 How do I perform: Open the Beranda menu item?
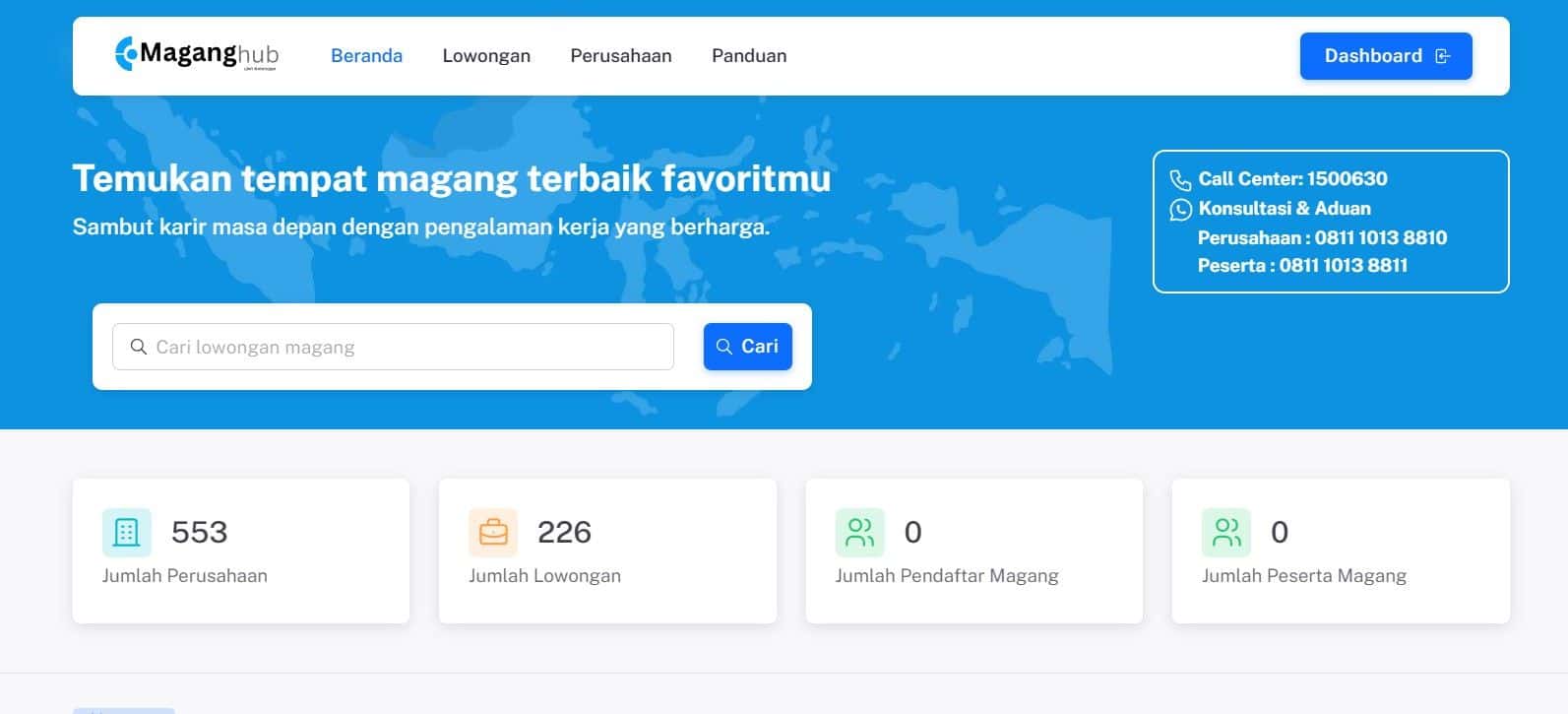point(366,56)
